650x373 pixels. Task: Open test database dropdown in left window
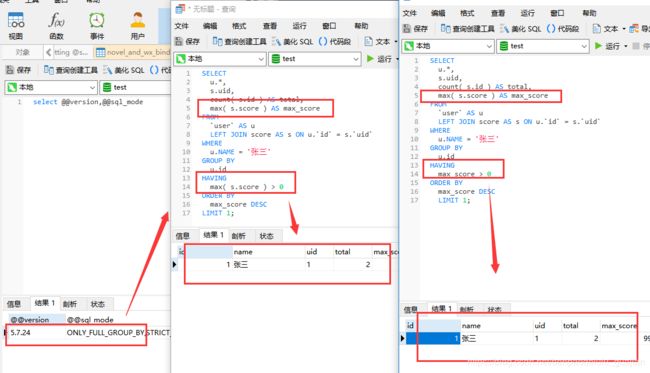(135, 87)
